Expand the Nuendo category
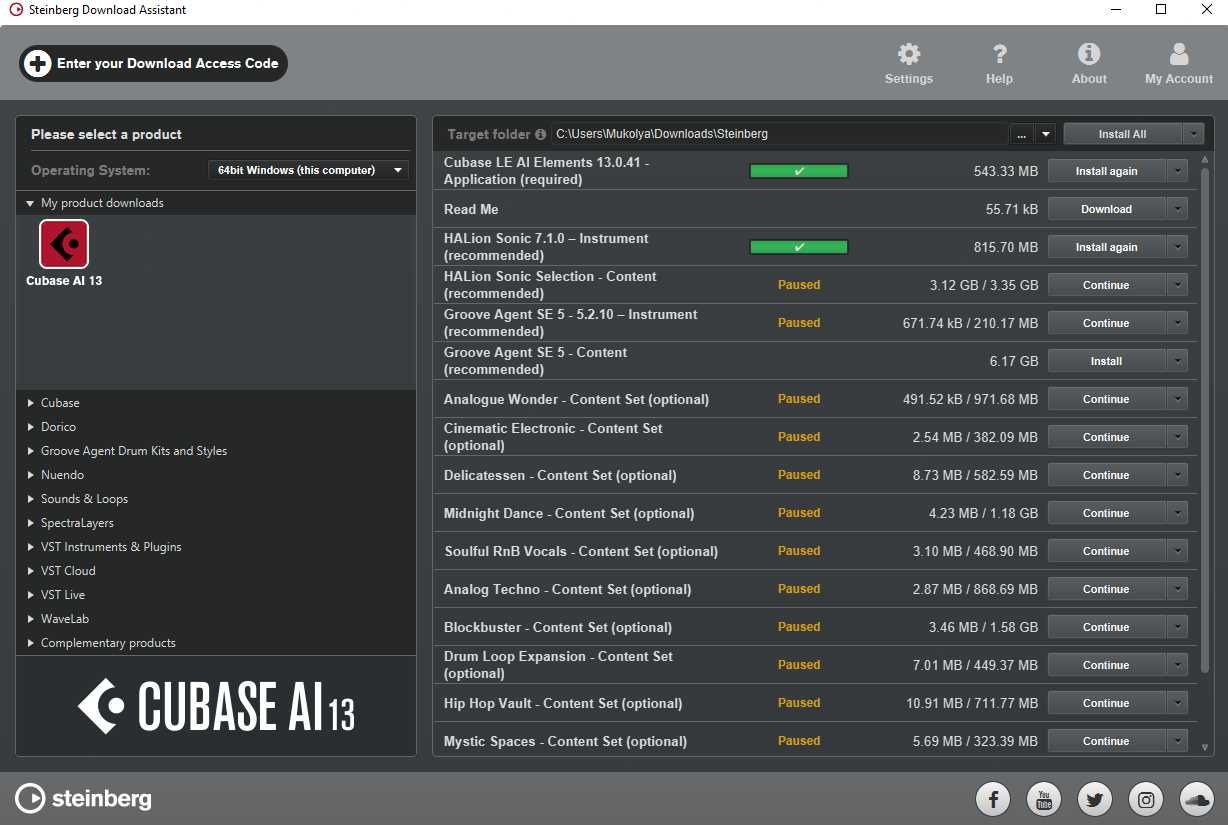This screenshot has height=825, width=1228. coord(31,475)
